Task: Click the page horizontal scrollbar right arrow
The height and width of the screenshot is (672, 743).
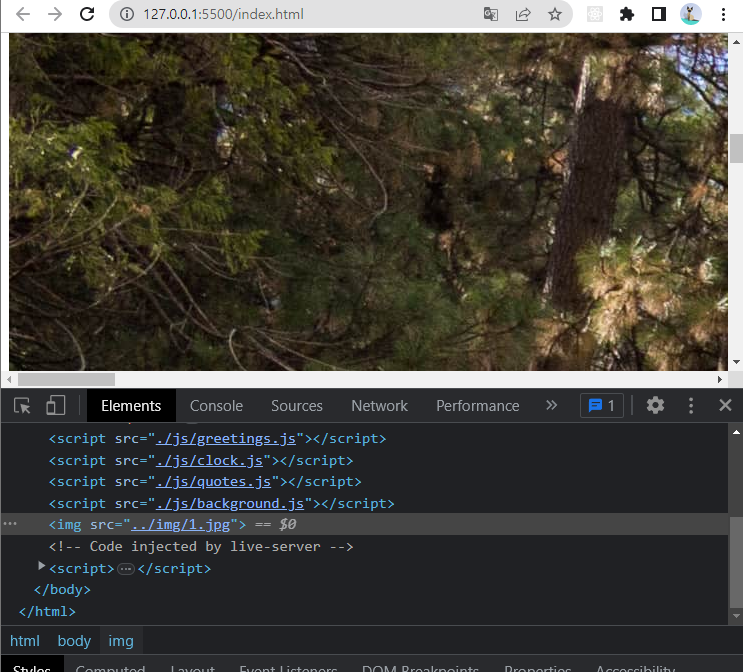Action: [720, 380]
